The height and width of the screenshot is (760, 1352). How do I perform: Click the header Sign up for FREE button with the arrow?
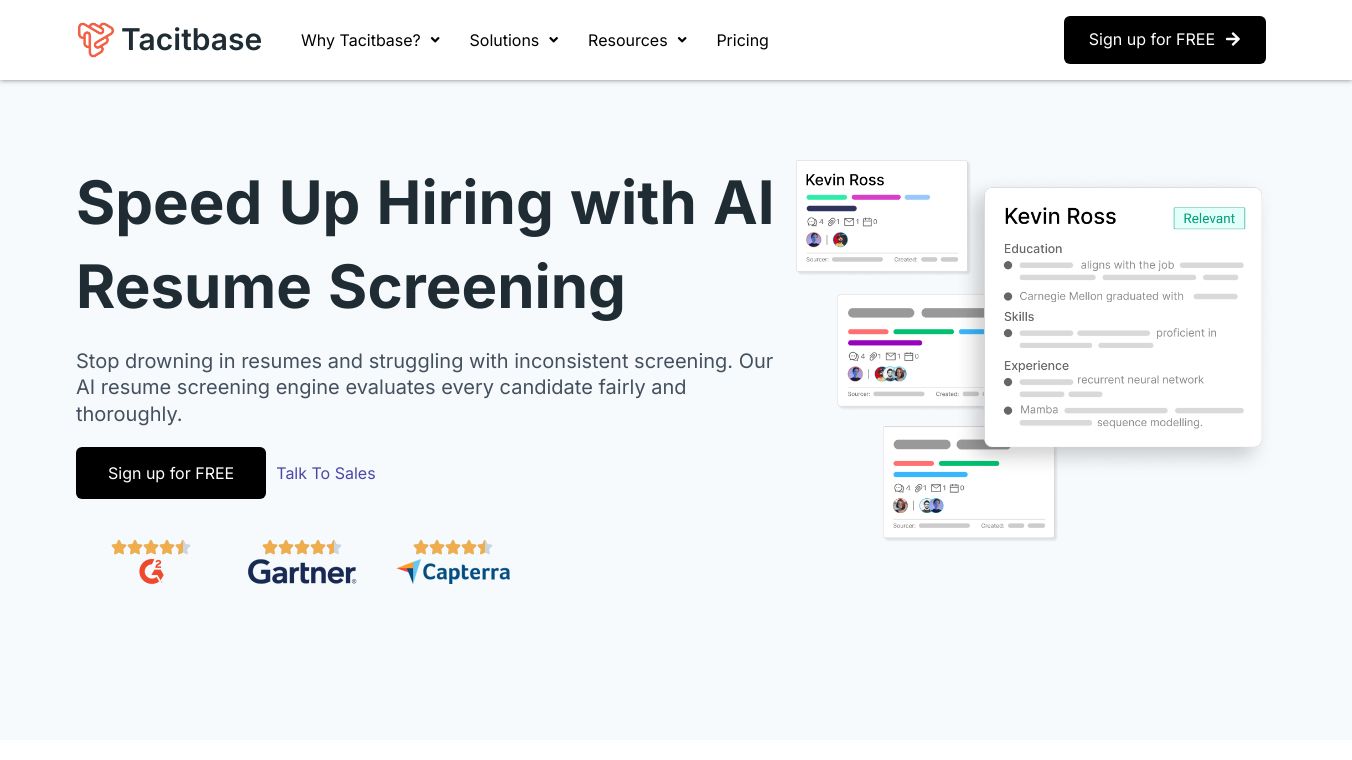(x=1165, y=40)
